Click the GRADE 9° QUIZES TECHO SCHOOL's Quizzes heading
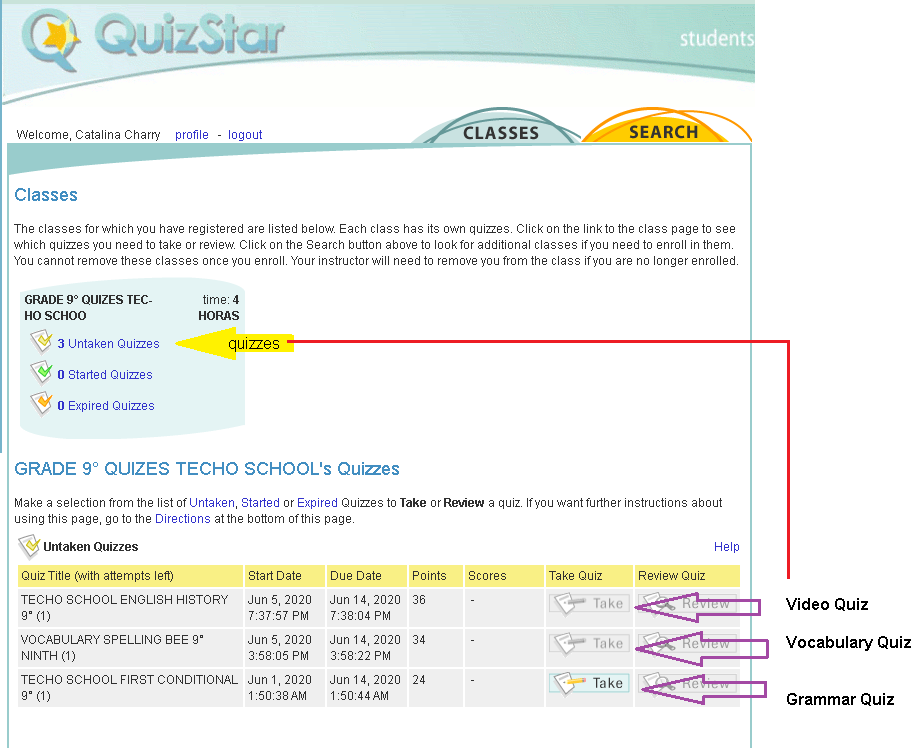The image size is (914, 751). (x=207, y=469)
